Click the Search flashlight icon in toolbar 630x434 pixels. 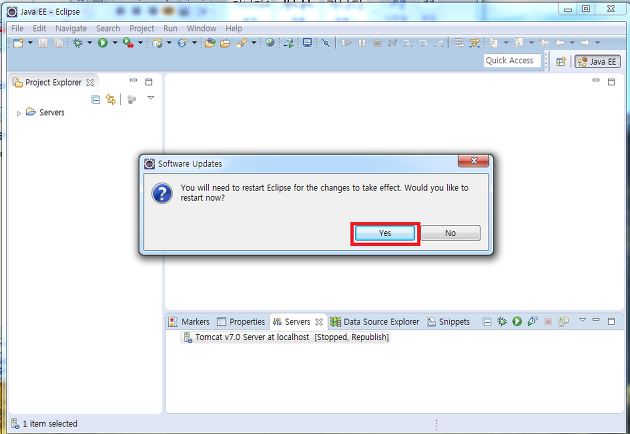click(x=241, y=43)
